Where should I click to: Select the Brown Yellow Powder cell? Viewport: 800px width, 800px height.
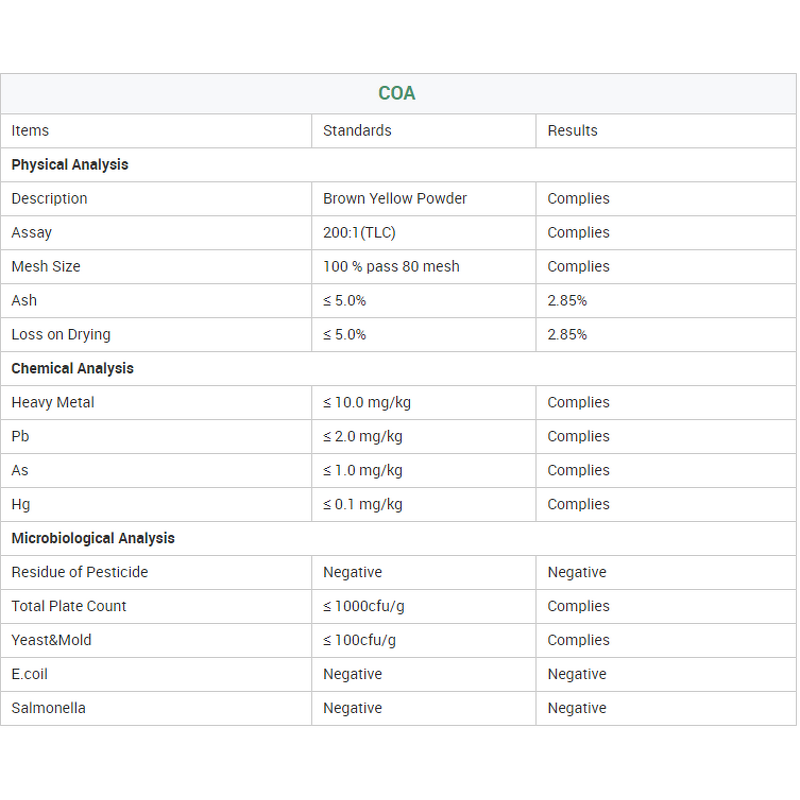395,199
